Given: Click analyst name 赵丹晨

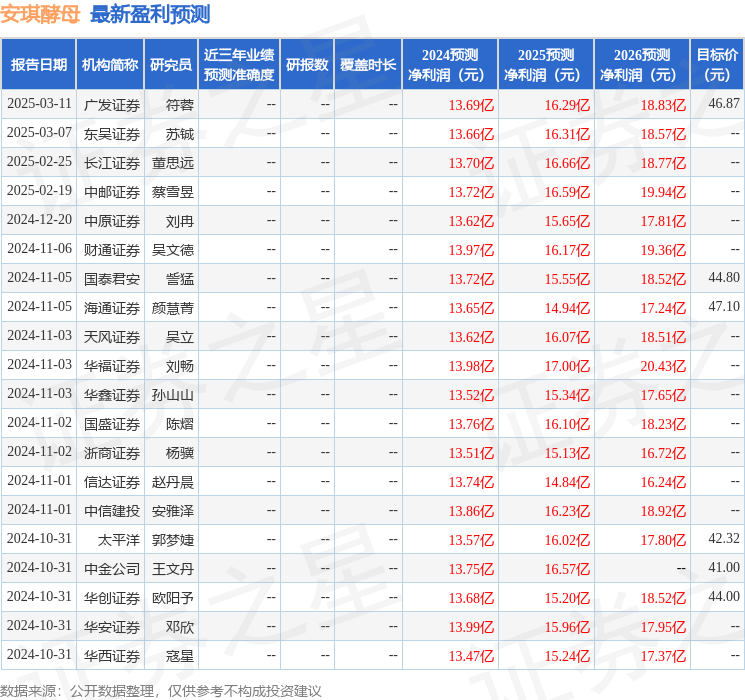Looking at the screenshot, I should tap(173, 482).
